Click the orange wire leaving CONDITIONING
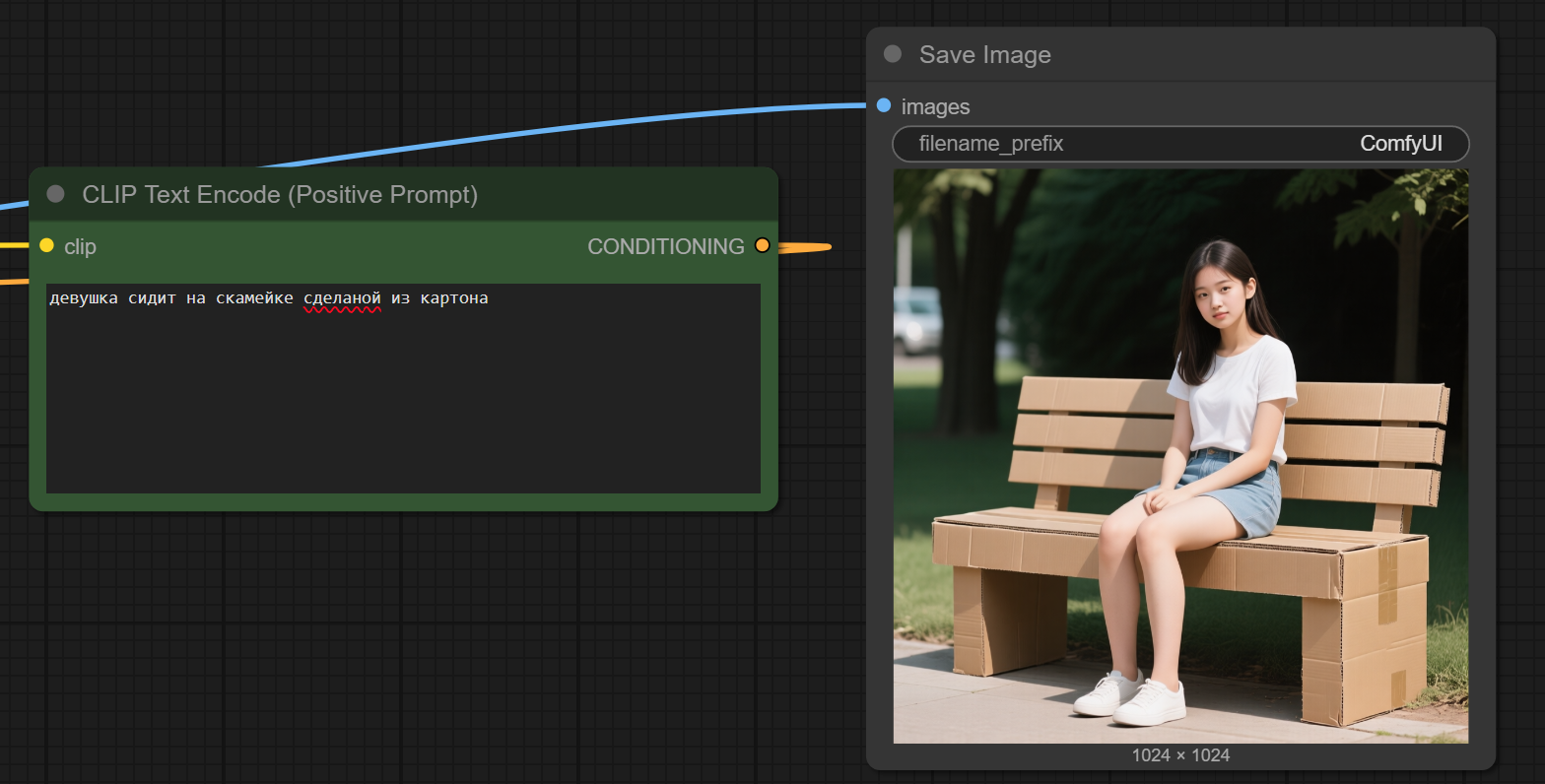Image resolution: width=1545 pixels, height=784 pixels. pyautogui.click(x=803, y=246)
